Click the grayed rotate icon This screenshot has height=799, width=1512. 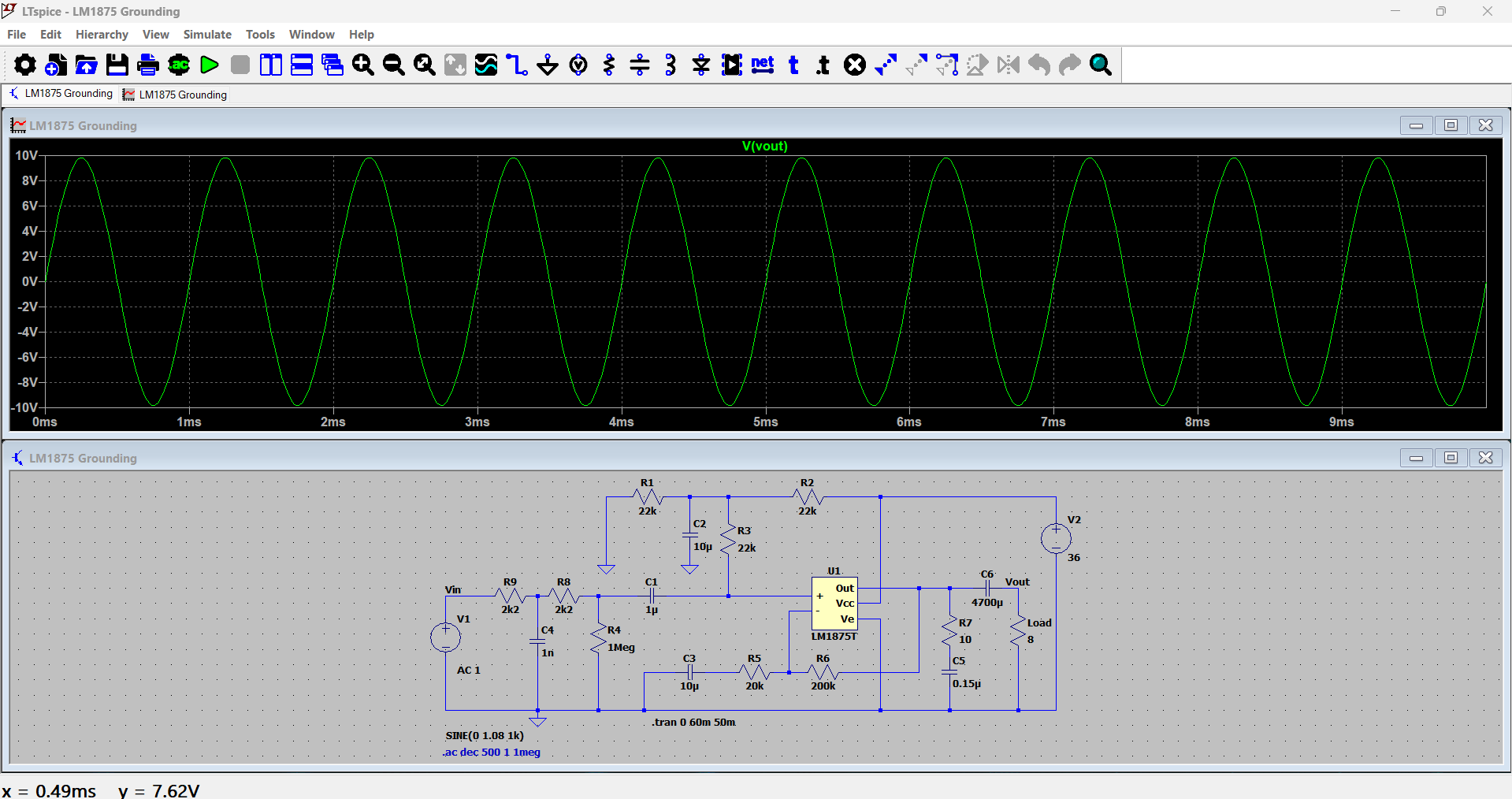[x=978, y=65]
